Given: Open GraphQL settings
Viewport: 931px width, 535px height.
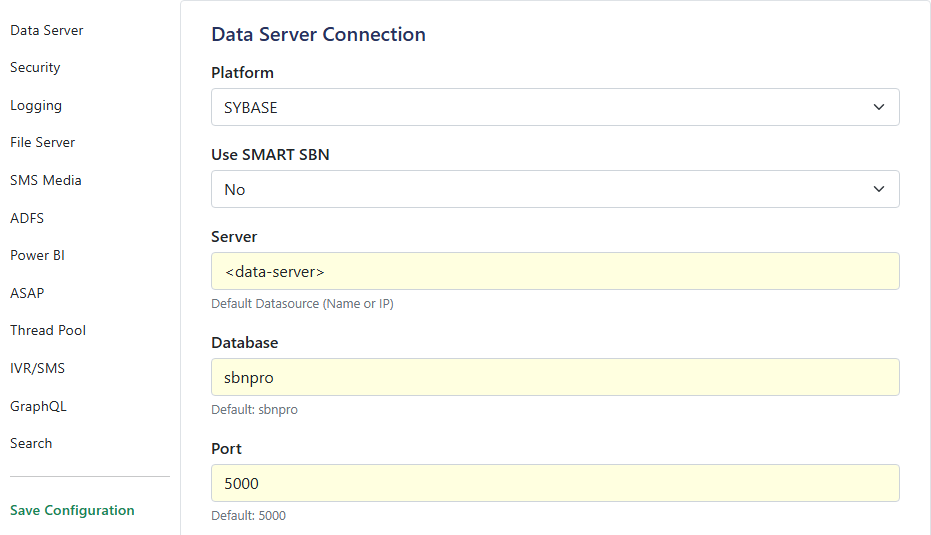Looking at the screenshot, I should tap(38, 406).
